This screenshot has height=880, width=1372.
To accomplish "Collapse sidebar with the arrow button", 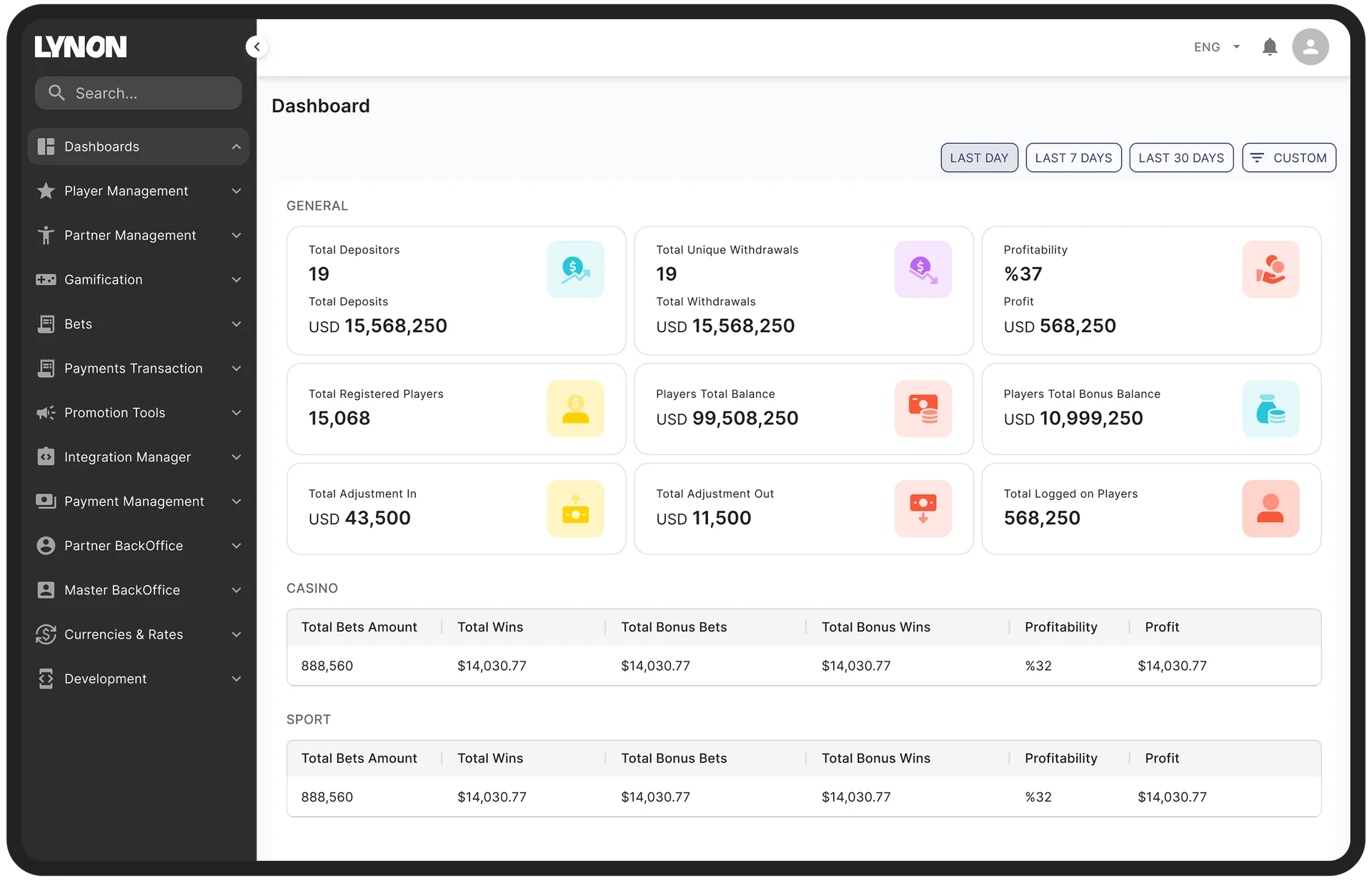I will click(257, 47).
